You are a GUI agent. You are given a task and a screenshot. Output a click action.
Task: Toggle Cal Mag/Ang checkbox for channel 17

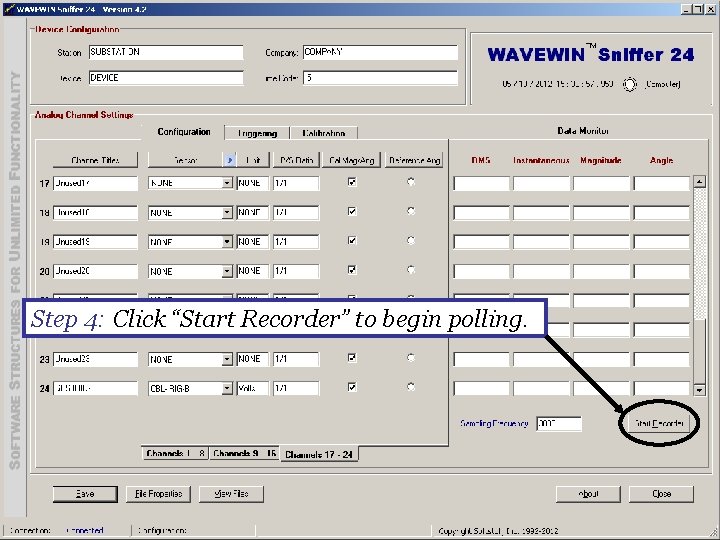click(352, 182)
